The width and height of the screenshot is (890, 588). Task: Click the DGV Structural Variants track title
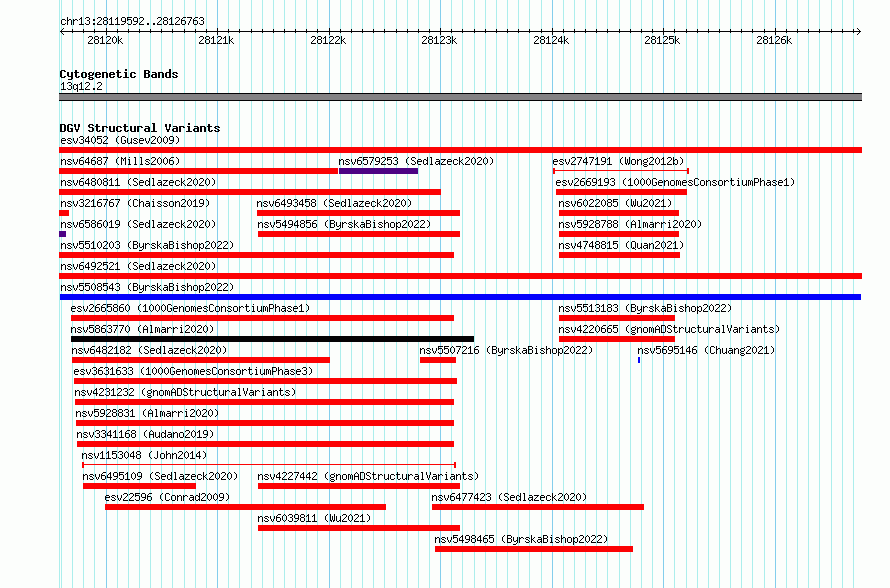[140, 128]
